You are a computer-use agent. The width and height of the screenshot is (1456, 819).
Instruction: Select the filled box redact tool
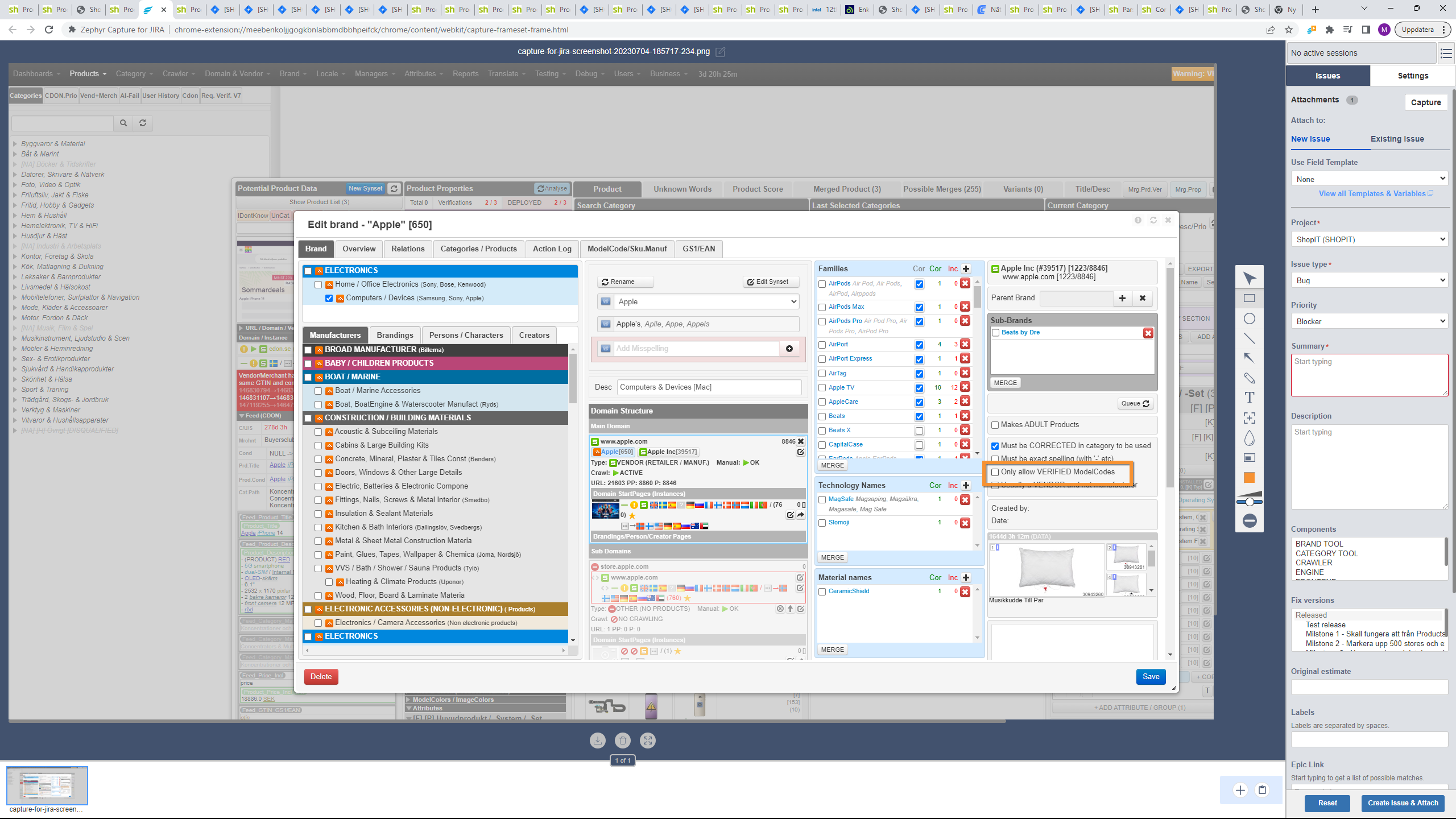click(1249, 458)
